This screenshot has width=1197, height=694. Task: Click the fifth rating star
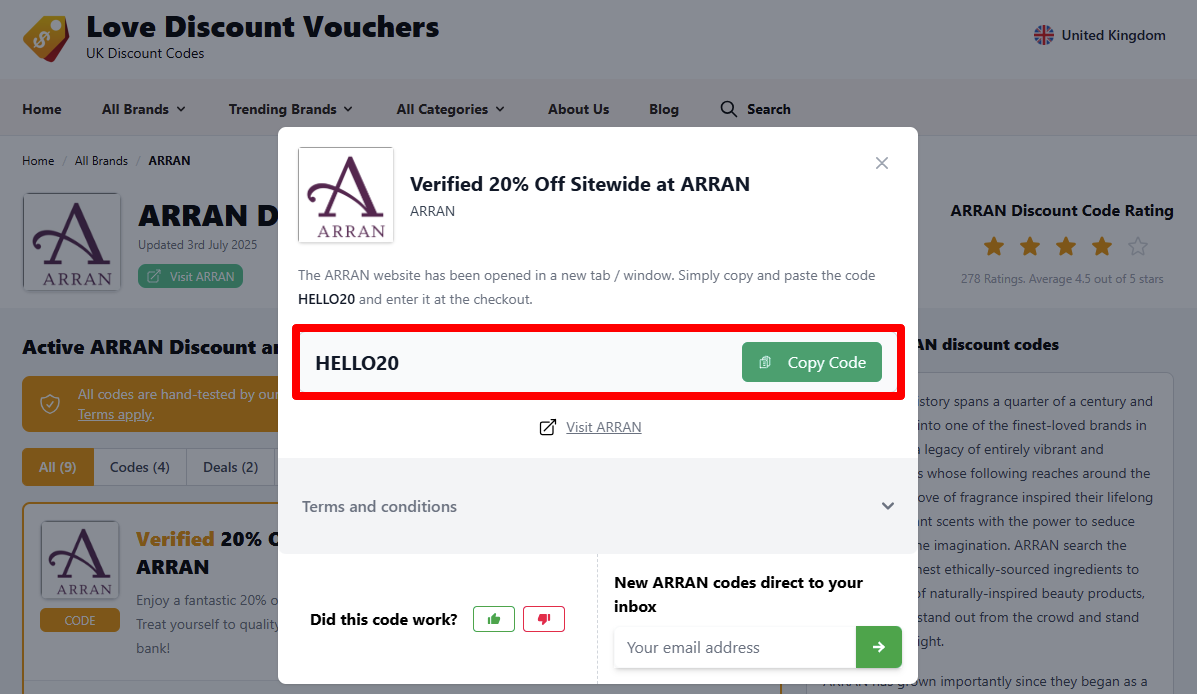coord(1137,247)
